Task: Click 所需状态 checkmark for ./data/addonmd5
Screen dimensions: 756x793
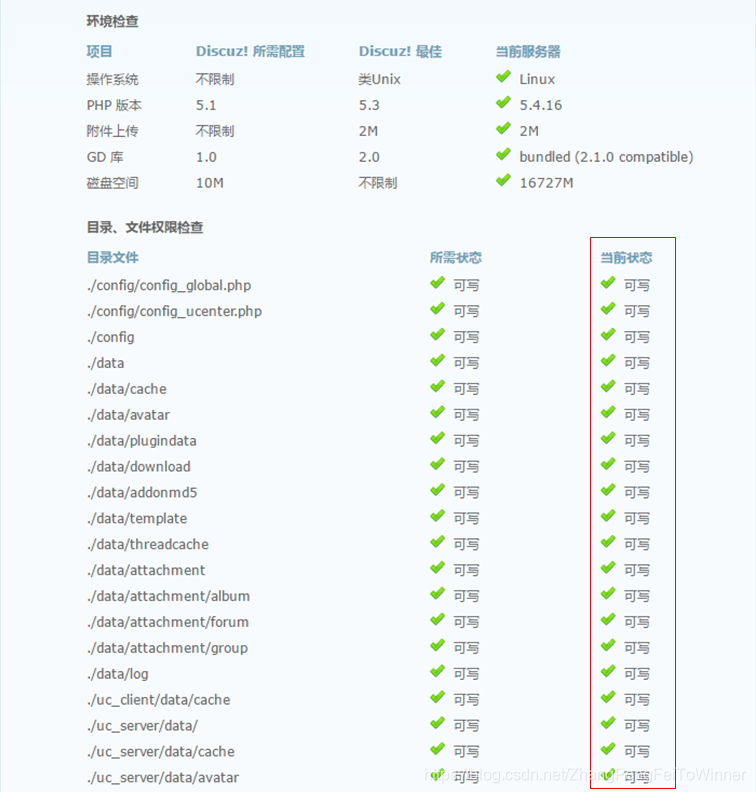Action: pos(437,490)
